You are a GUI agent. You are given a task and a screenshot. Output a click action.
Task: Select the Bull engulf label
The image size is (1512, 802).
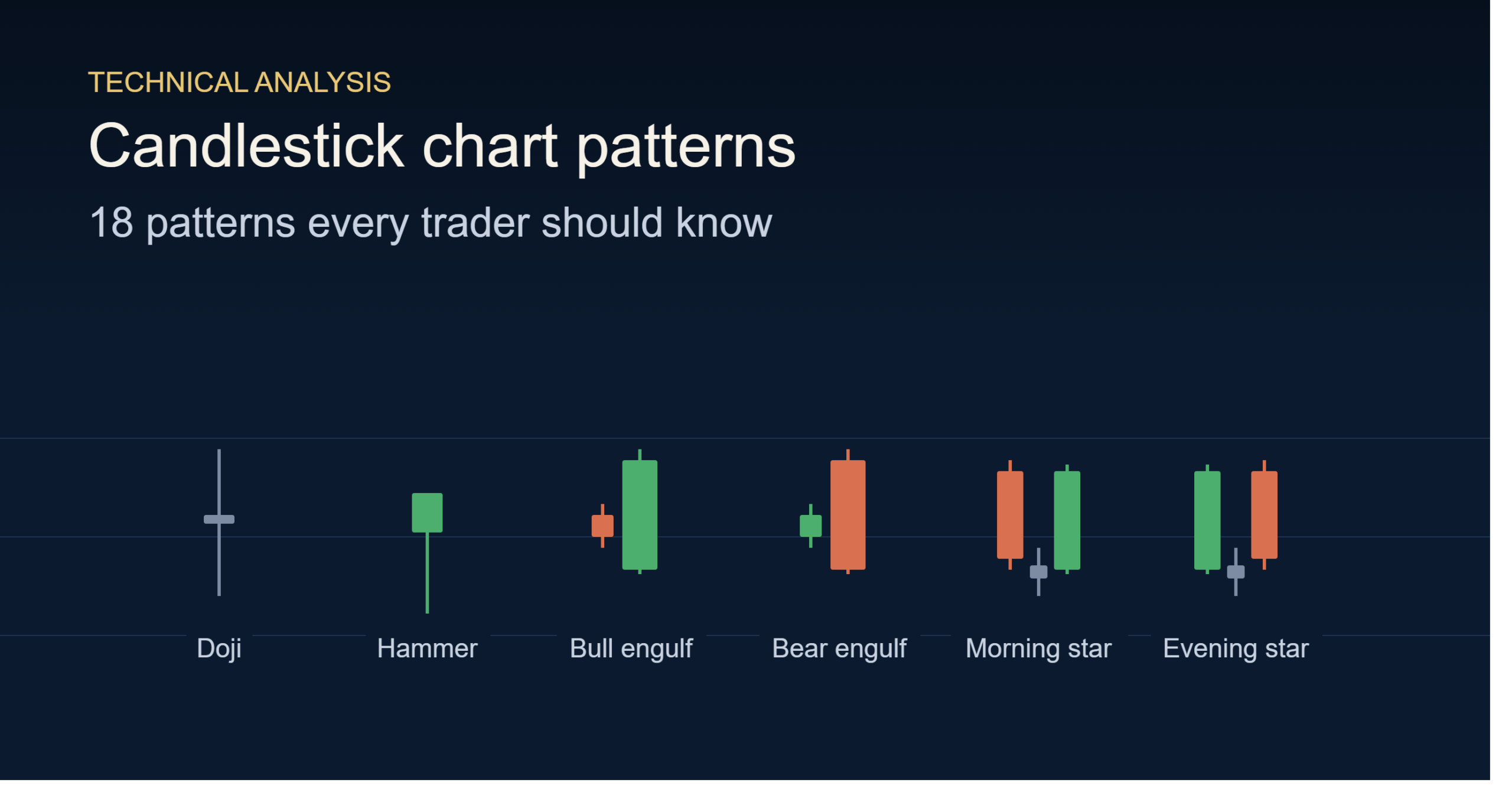tap(631, 648)
